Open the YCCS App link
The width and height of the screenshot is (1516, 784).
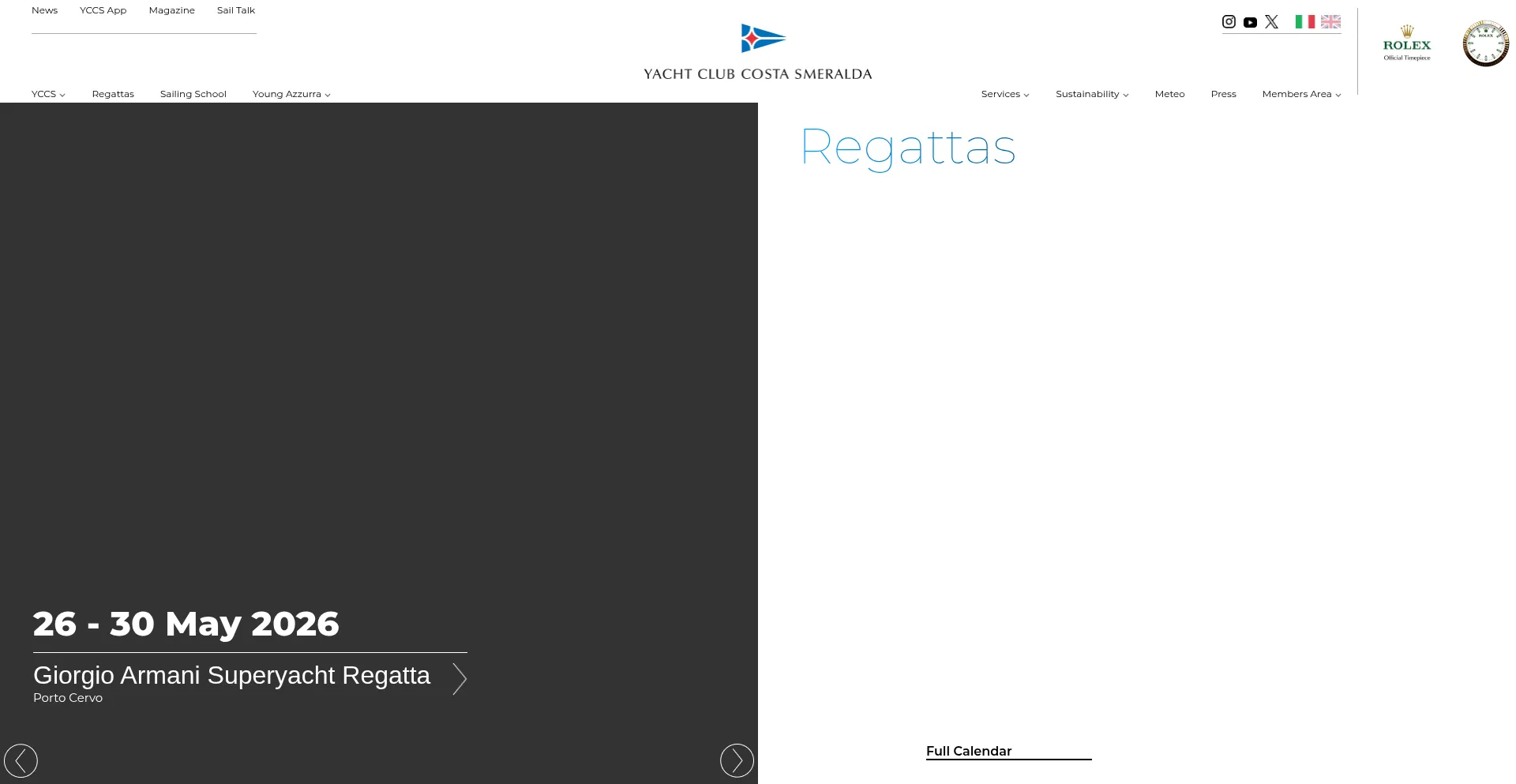click(x=103, y=10)
